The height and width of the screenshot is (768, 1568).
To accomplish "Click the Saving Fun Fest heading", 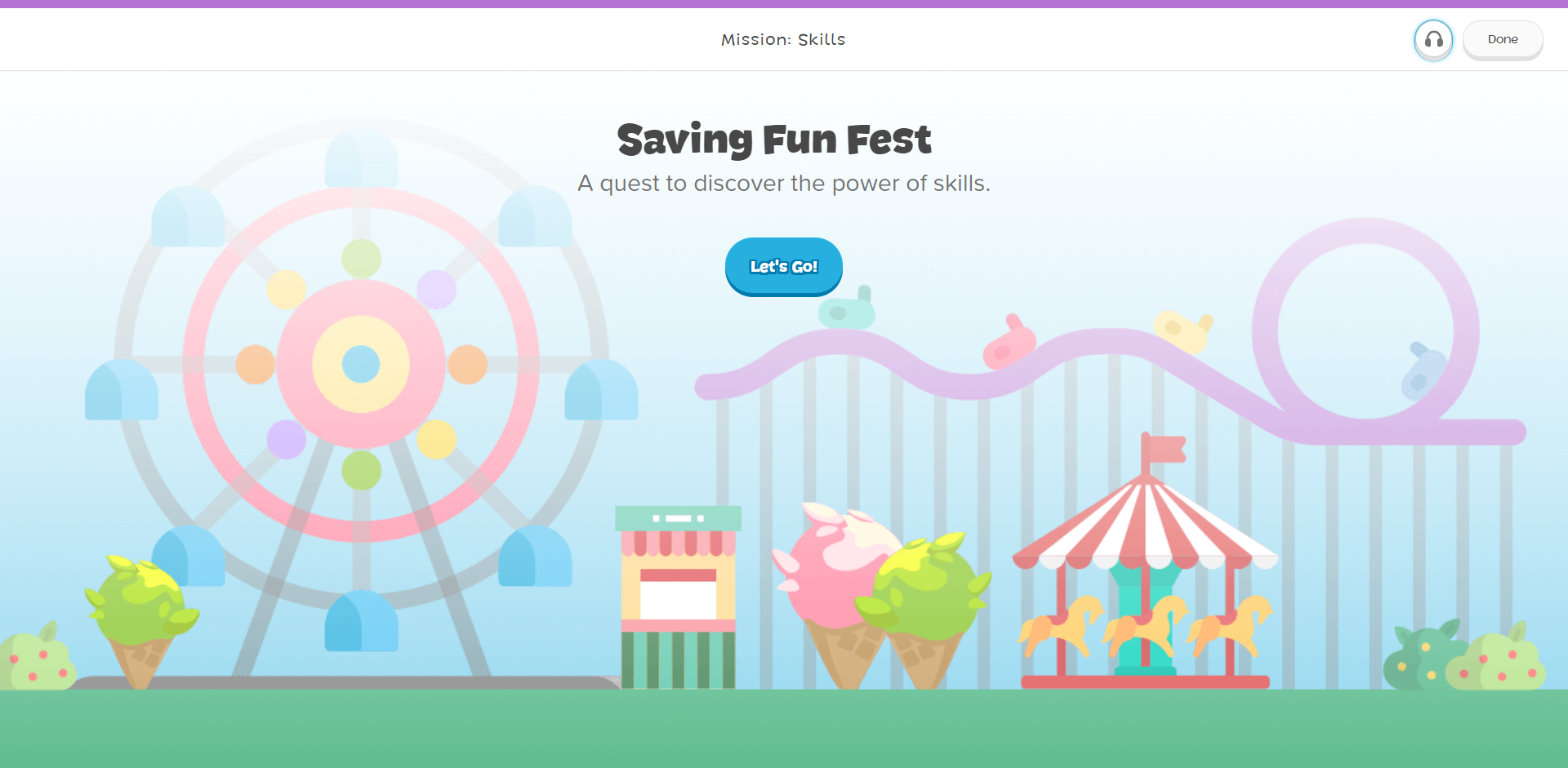I will pyautogui.click(x=774, y=140).
